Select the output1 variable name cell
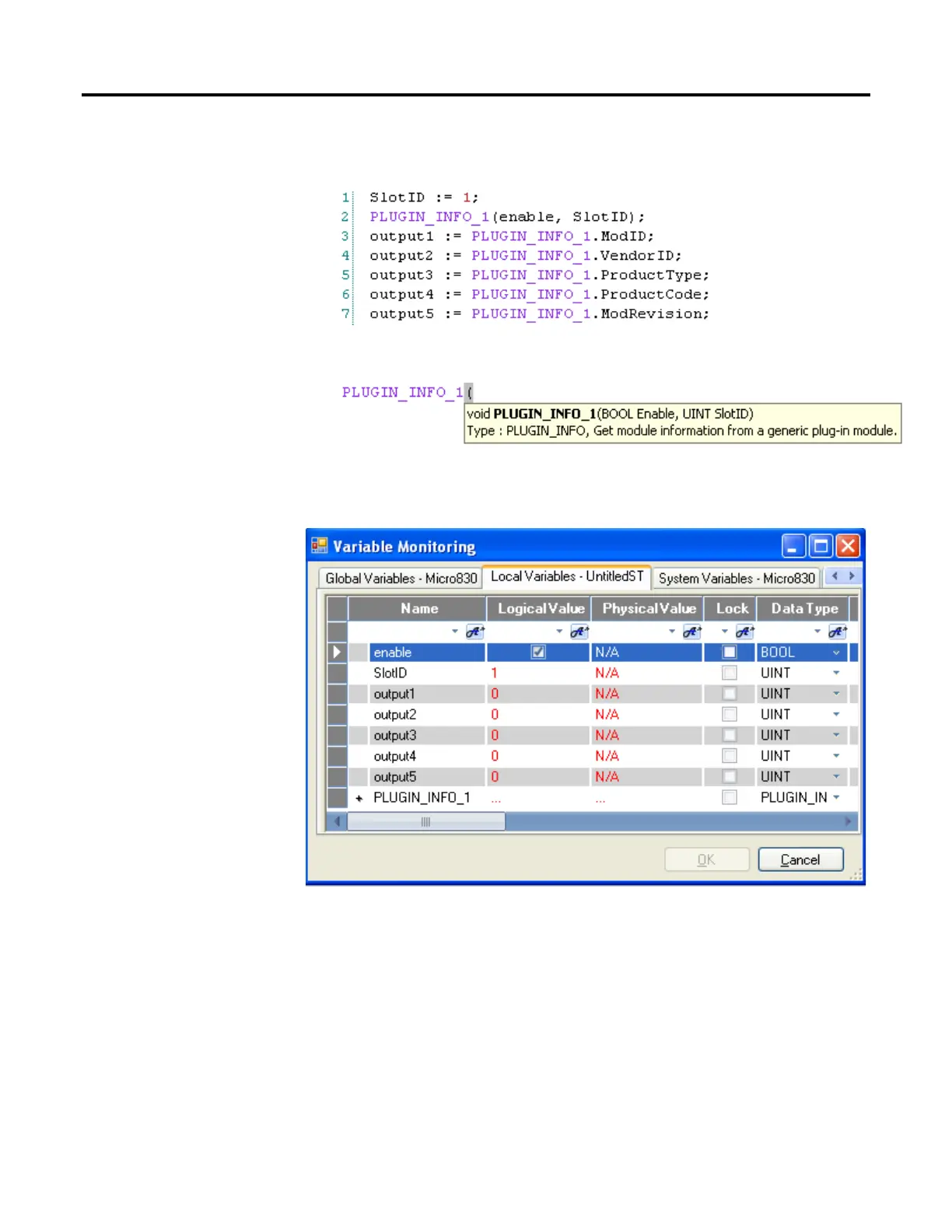 (x=427, y=694)
